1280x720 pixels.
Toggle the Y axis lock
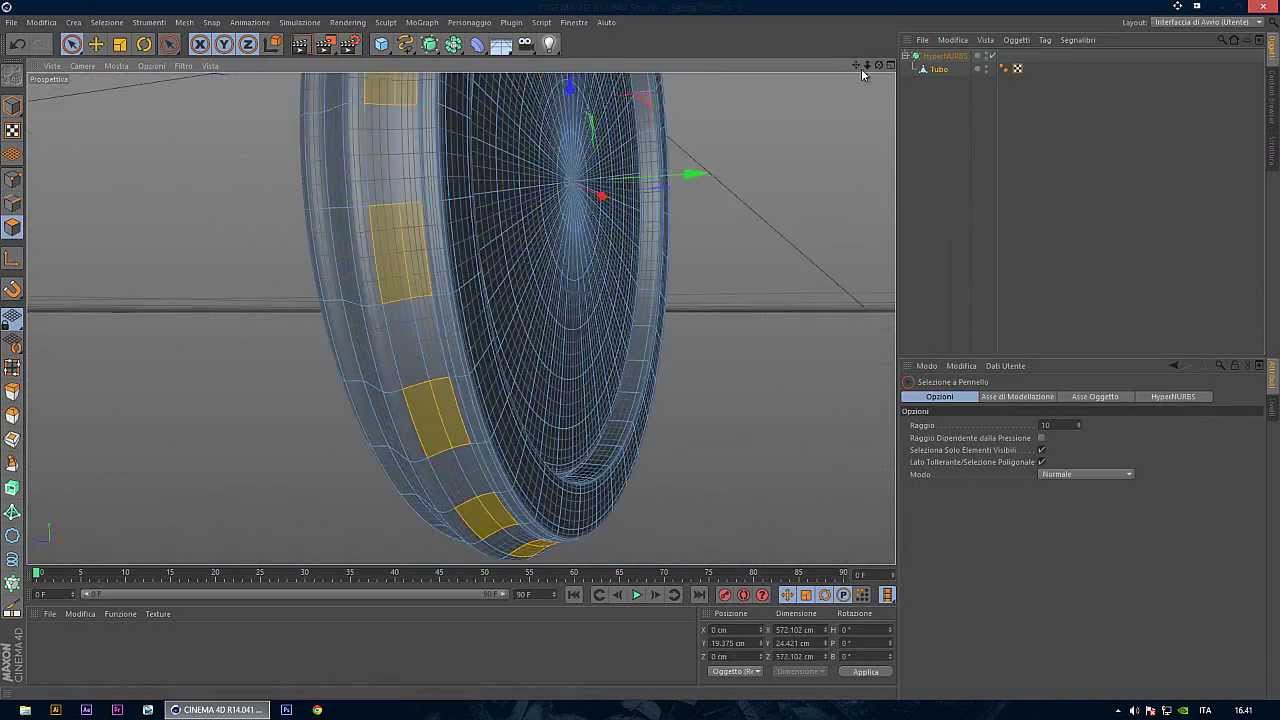(x=224, y=44)
